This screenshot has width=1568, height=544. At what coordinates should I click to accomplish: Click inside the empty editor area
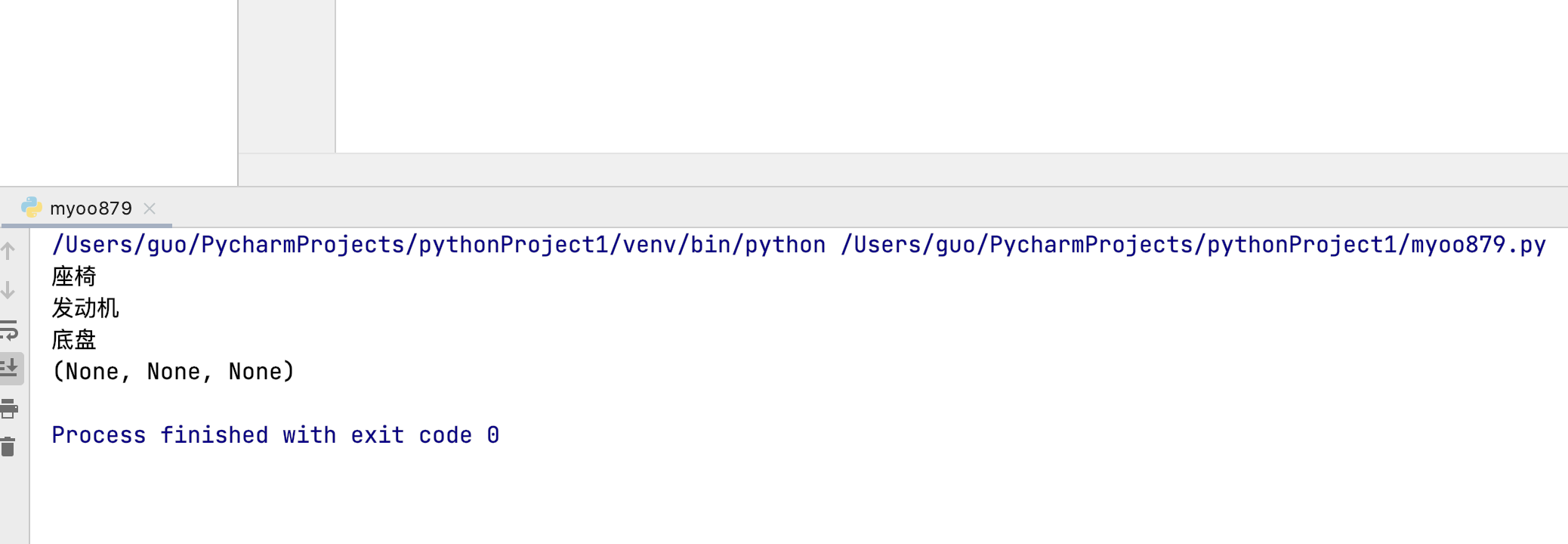pyautogui.click(x=952, y=76)
